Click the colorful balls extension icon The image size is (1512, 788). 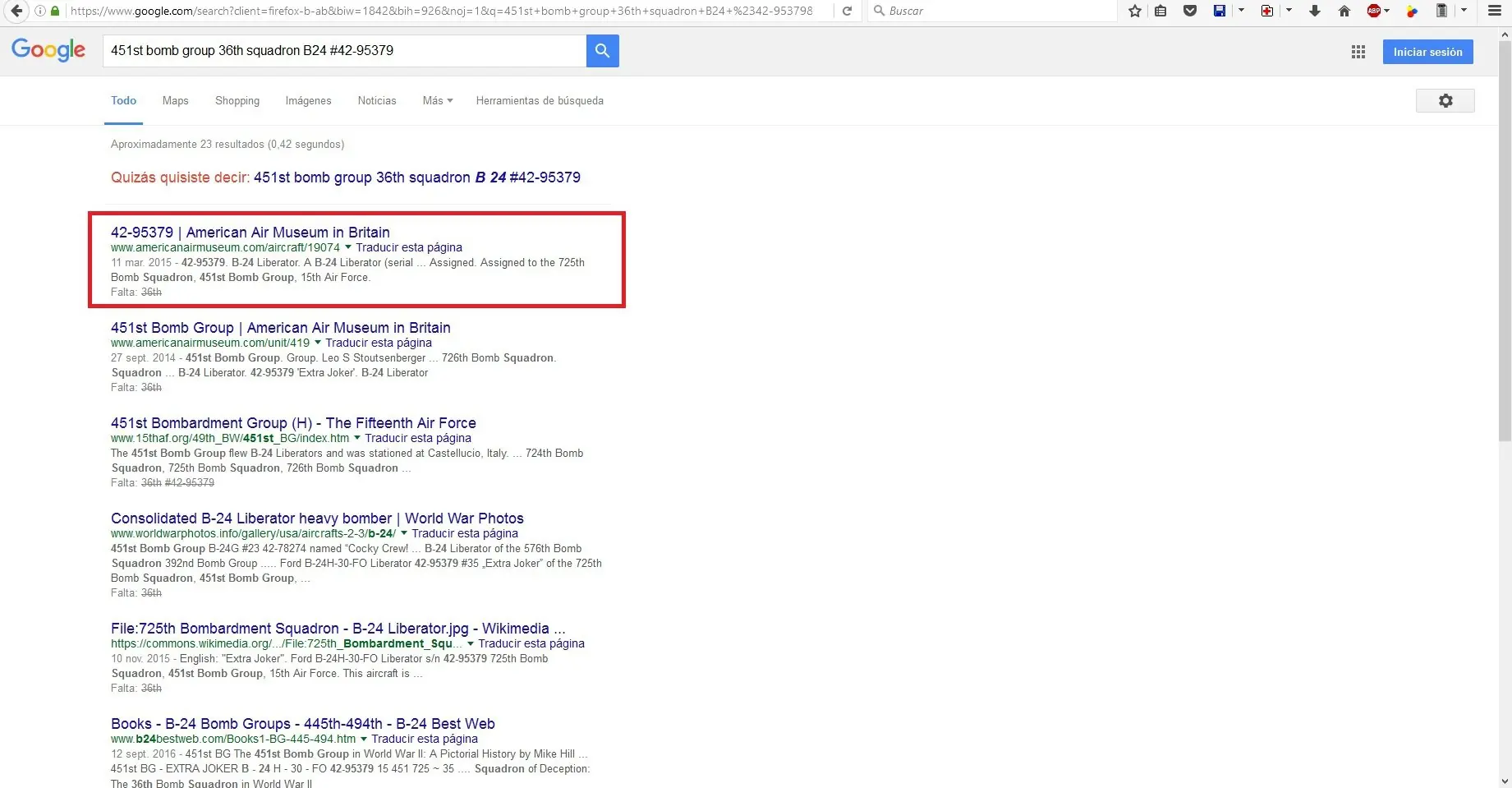(x=1412, y=11)
